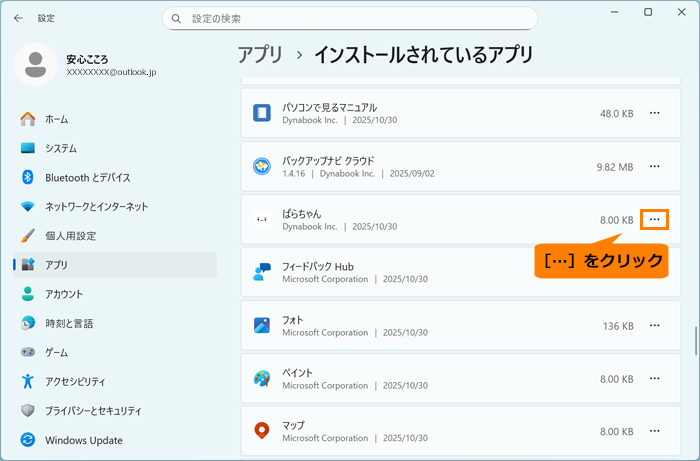The width and height of the screenshot is (700, 461).
Task: Click the ぱらちゃん app icon
Action: point(262,219)
